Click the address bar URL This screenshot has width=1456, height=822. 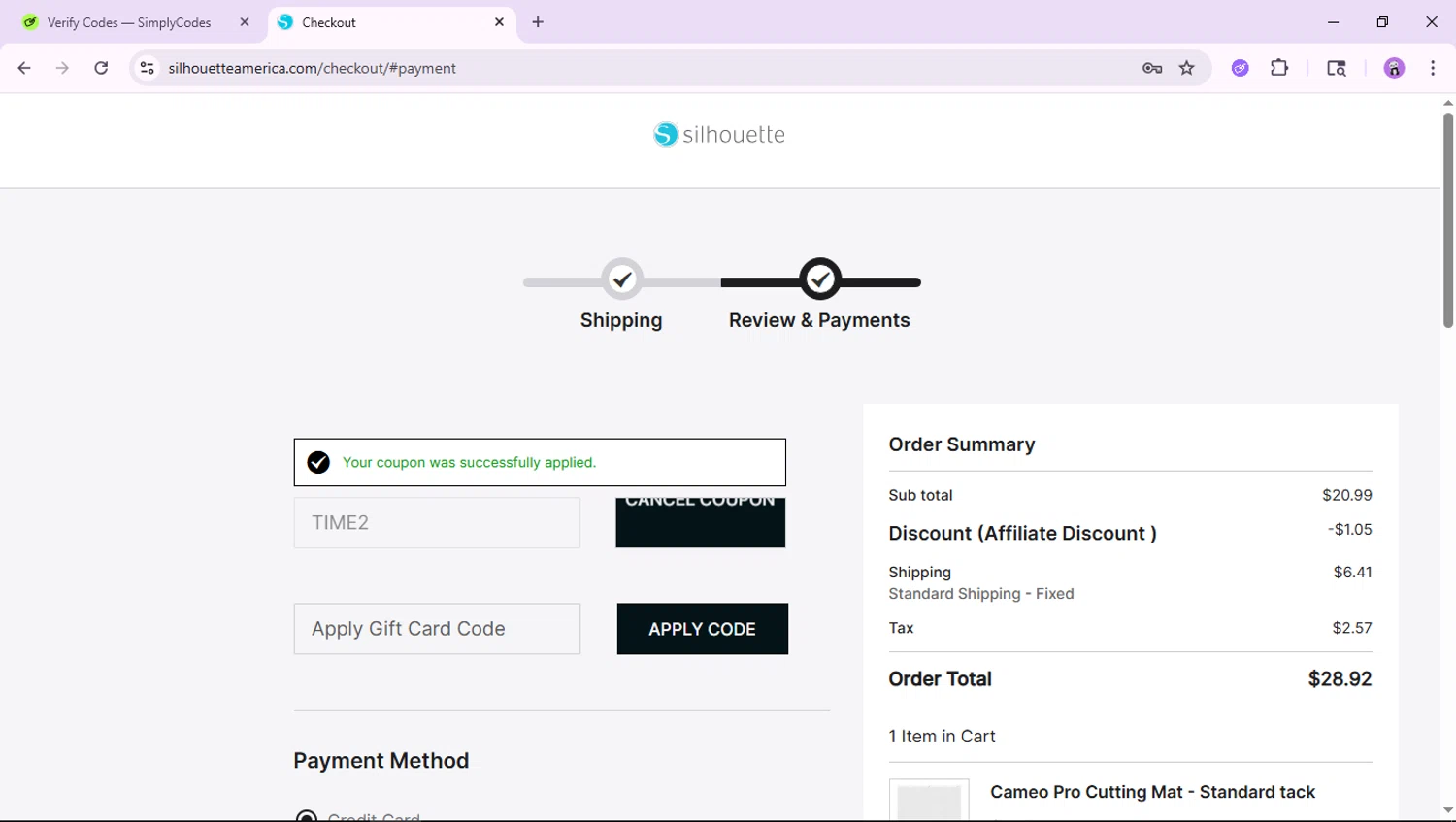point(312,68)
